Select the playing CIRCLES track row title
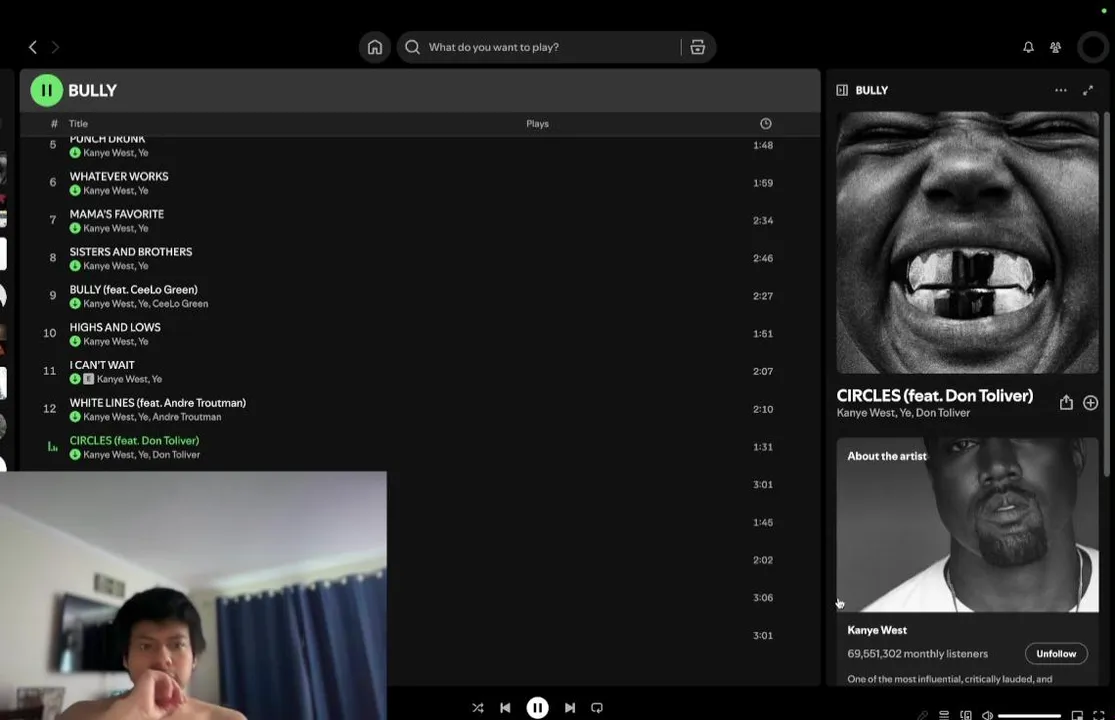 coord(134,441)
